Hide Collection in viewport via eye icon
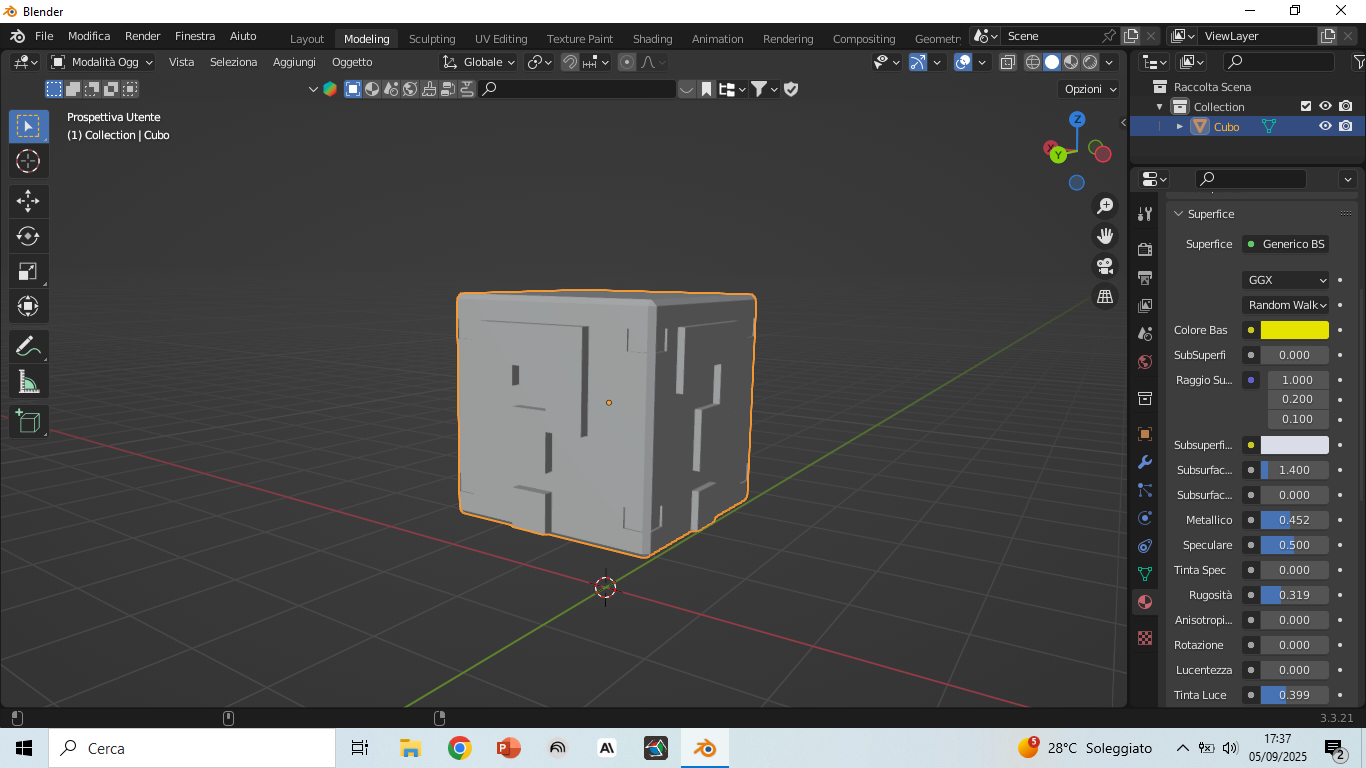Viewport: 1366px width, 768px height. click(x=1325, y=106)
